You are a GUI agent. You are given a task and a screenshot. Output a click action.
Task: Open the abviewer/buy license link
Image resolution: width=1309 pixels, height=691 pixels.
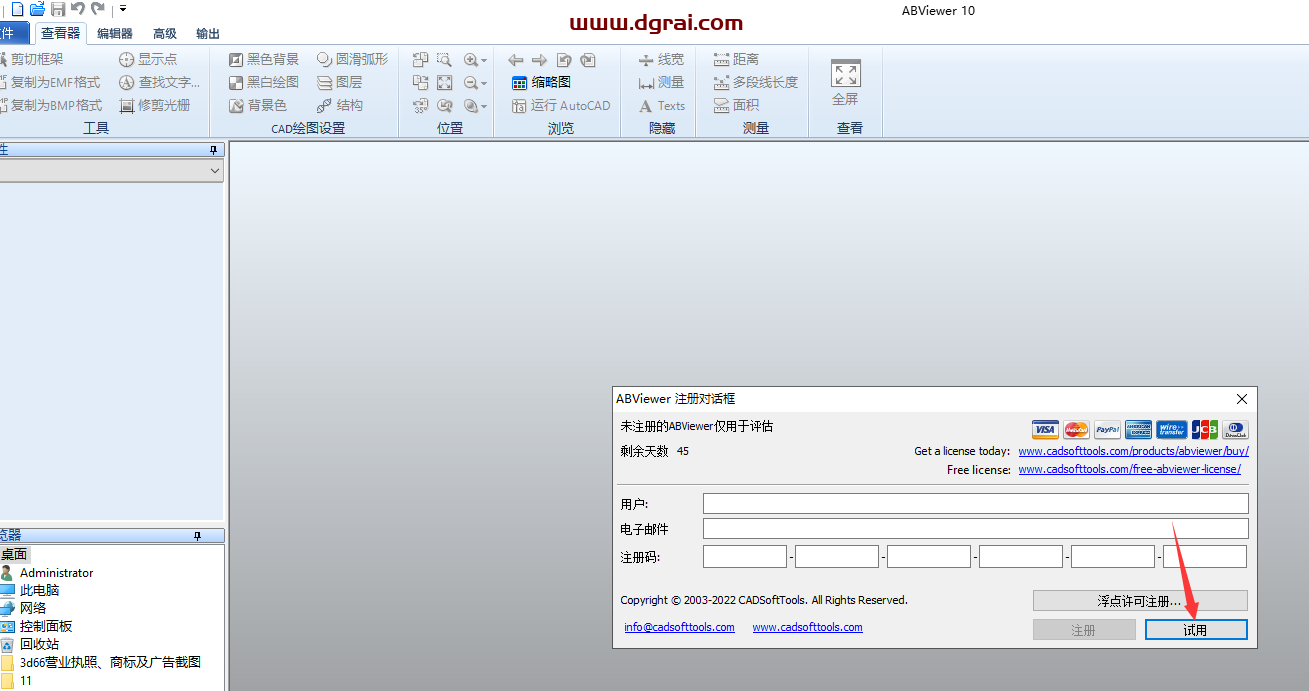(1133, 451)
